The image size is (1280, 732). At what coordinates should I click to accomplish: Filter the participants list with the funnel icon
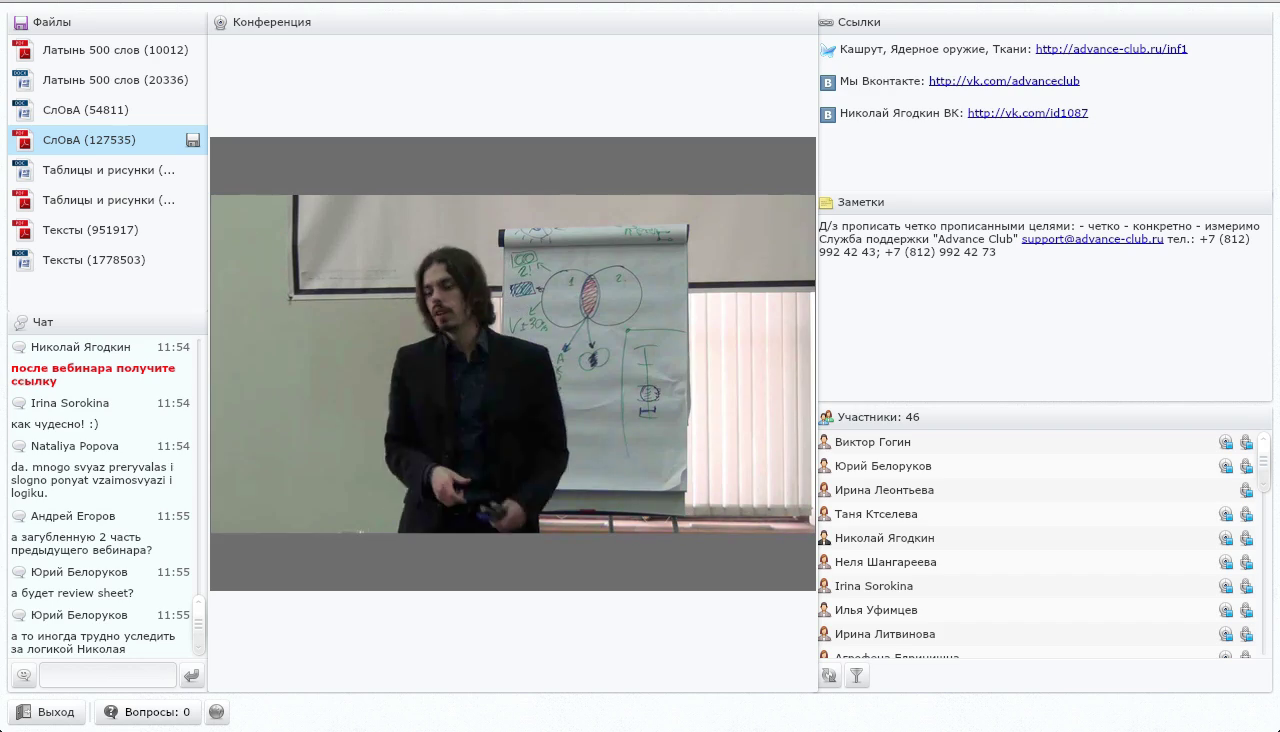(857, 676)
